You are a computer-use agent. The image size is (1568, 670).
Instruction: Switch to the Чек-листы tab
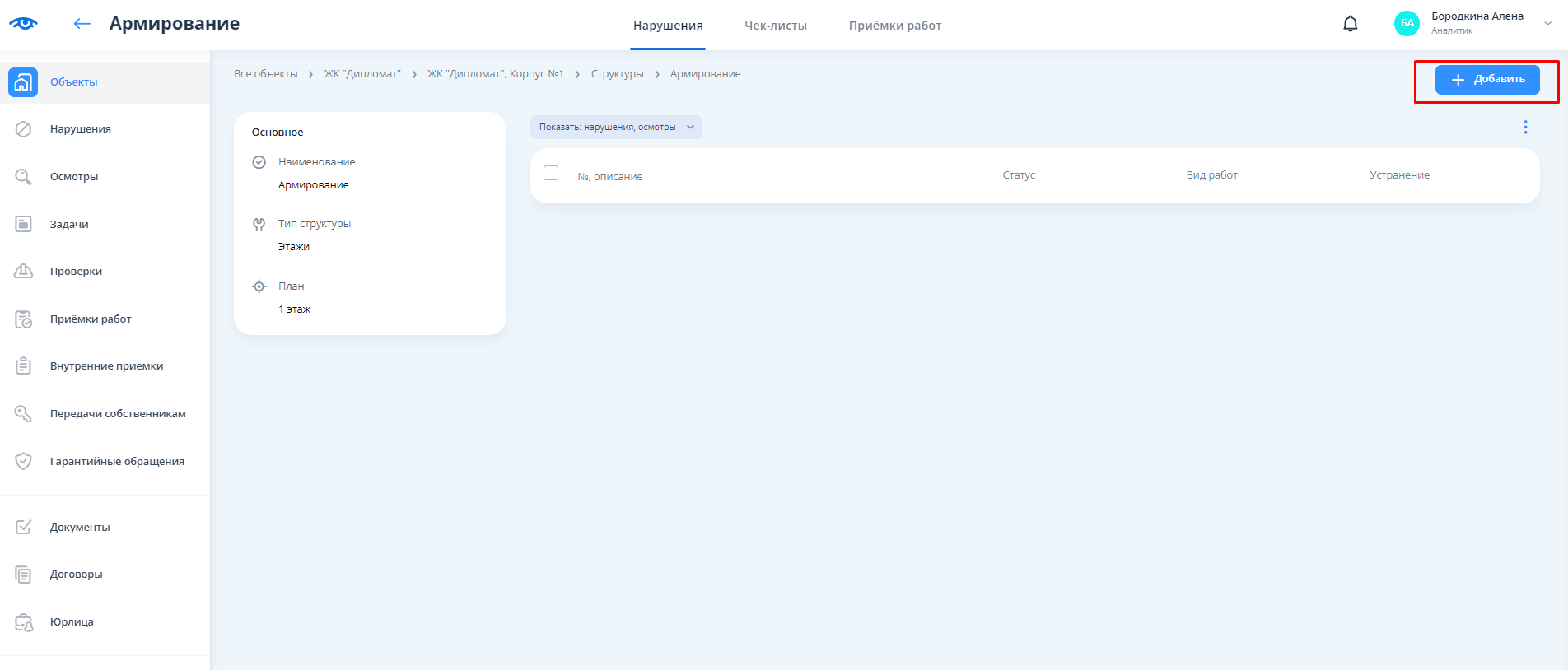tap(775, 26)
